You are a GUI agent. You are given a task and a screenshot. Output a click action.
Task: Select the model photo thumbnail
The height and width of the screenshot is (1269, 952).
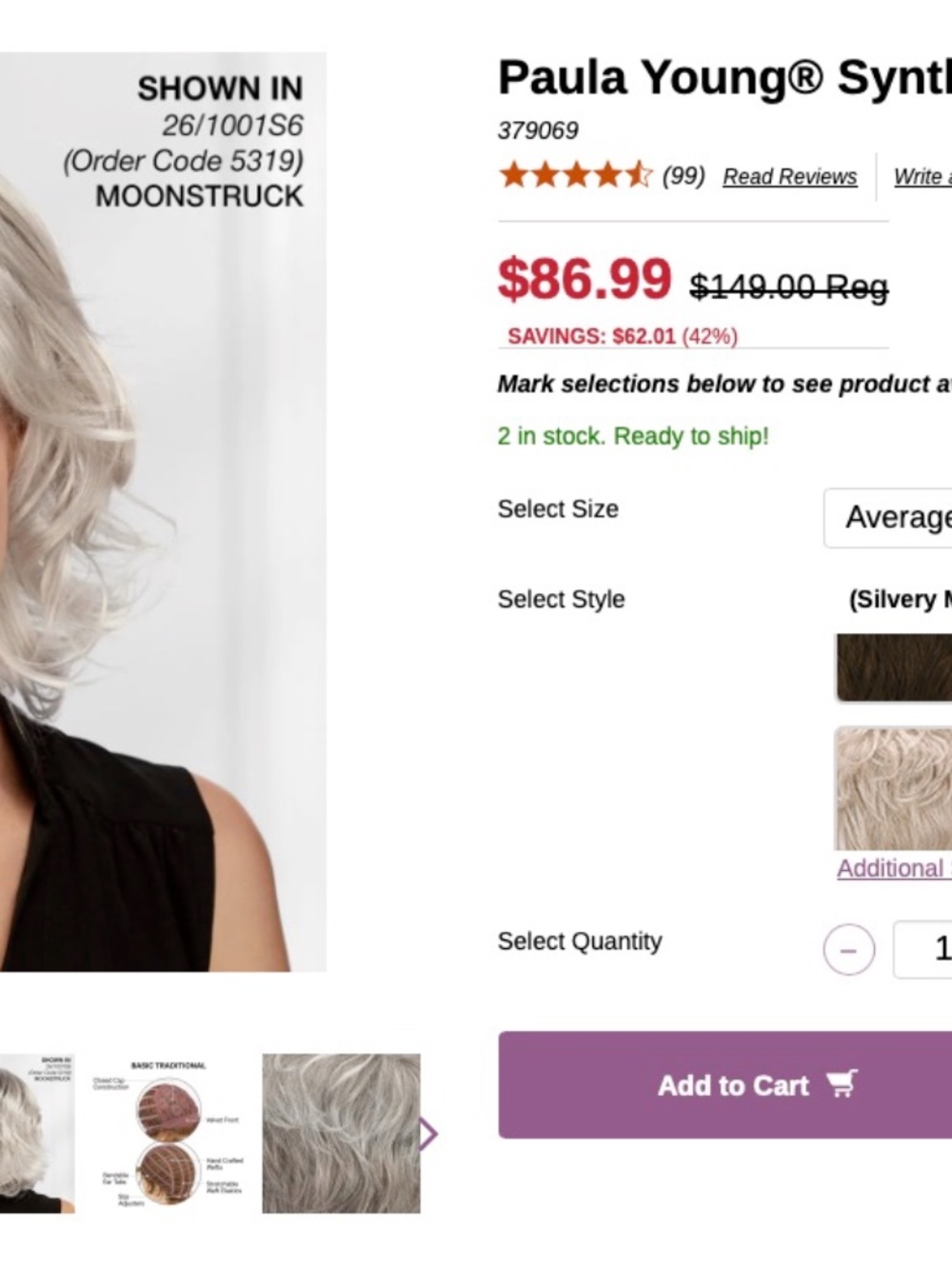[x=37, y=1133]
